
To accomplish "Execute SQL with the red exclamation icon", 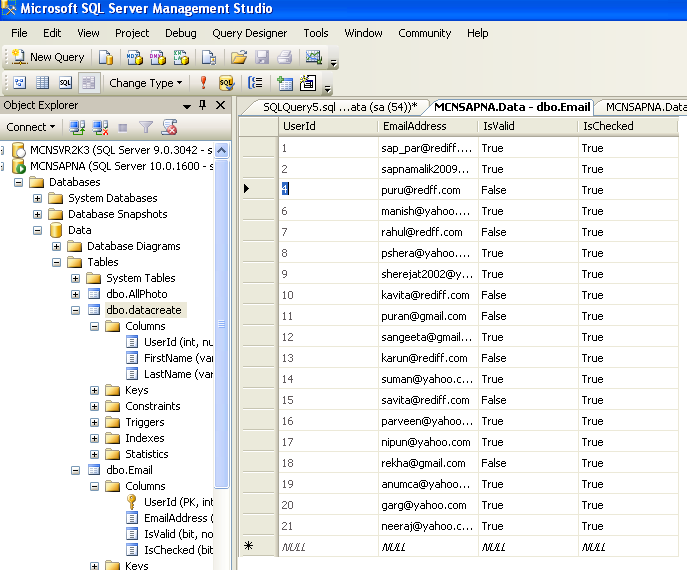I will click(203, 83).
